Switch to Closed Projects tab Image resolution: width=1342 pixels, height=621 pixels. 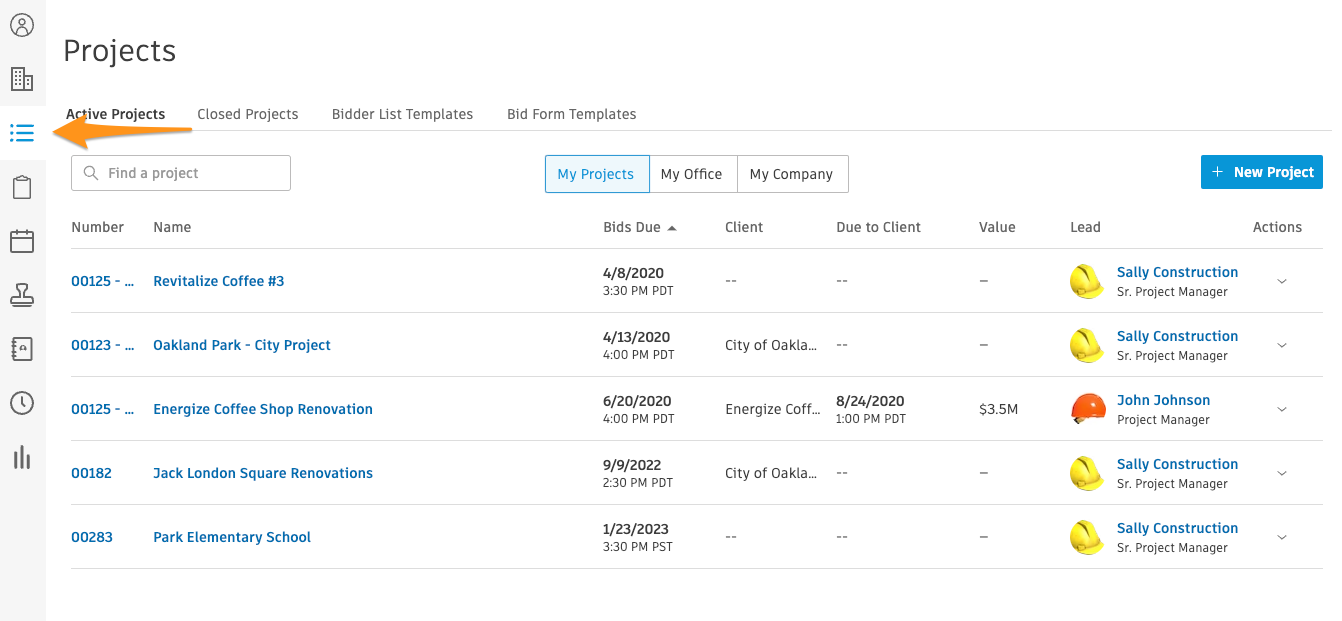[248, 114]
